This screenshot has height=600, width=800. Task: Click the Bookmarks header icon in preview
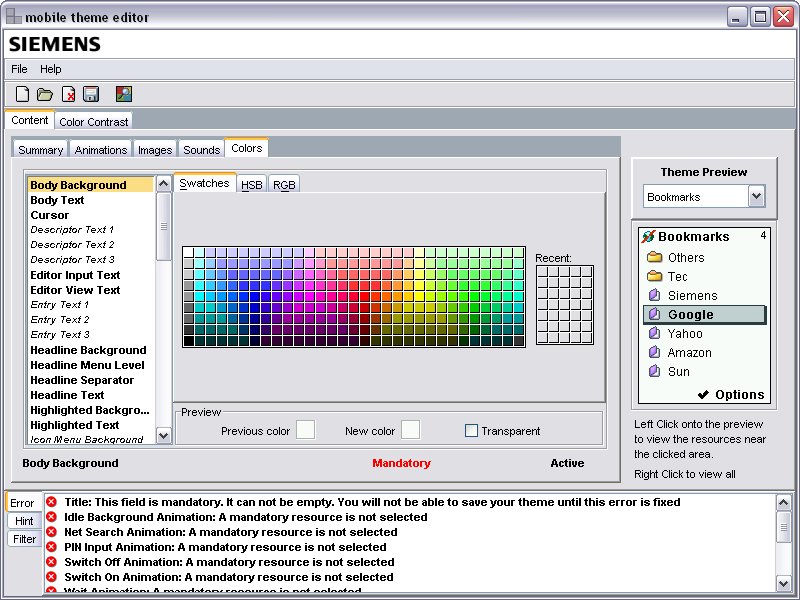(x=648, y=236)
